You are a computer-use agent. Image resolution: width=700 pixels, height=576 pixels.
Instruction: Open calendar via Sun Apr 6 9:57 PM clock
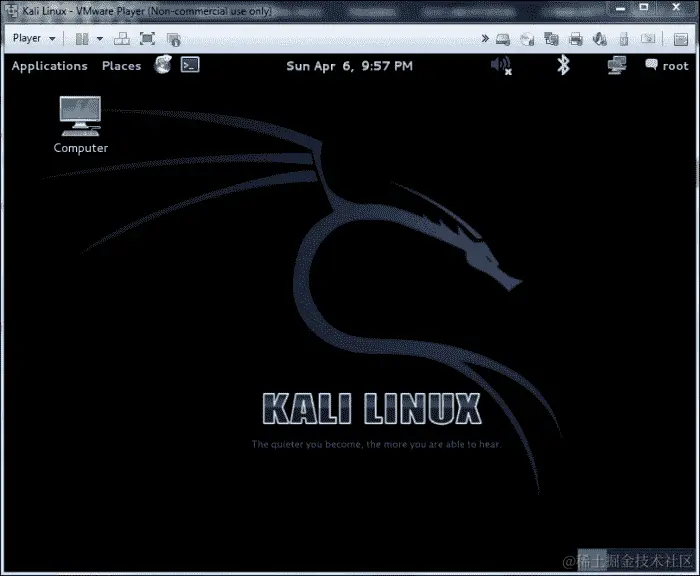click(x=350, y=66)
